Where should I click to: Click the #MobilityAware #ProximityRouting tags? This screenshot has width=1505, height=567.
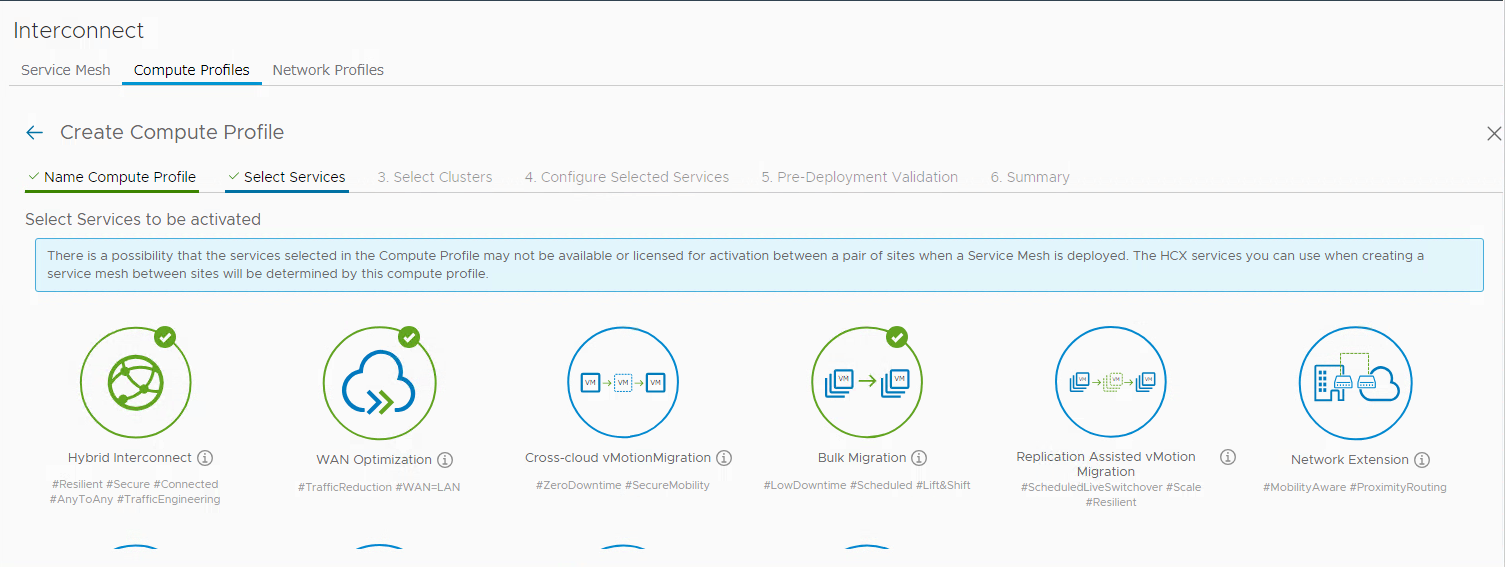tap(1355, 487)
